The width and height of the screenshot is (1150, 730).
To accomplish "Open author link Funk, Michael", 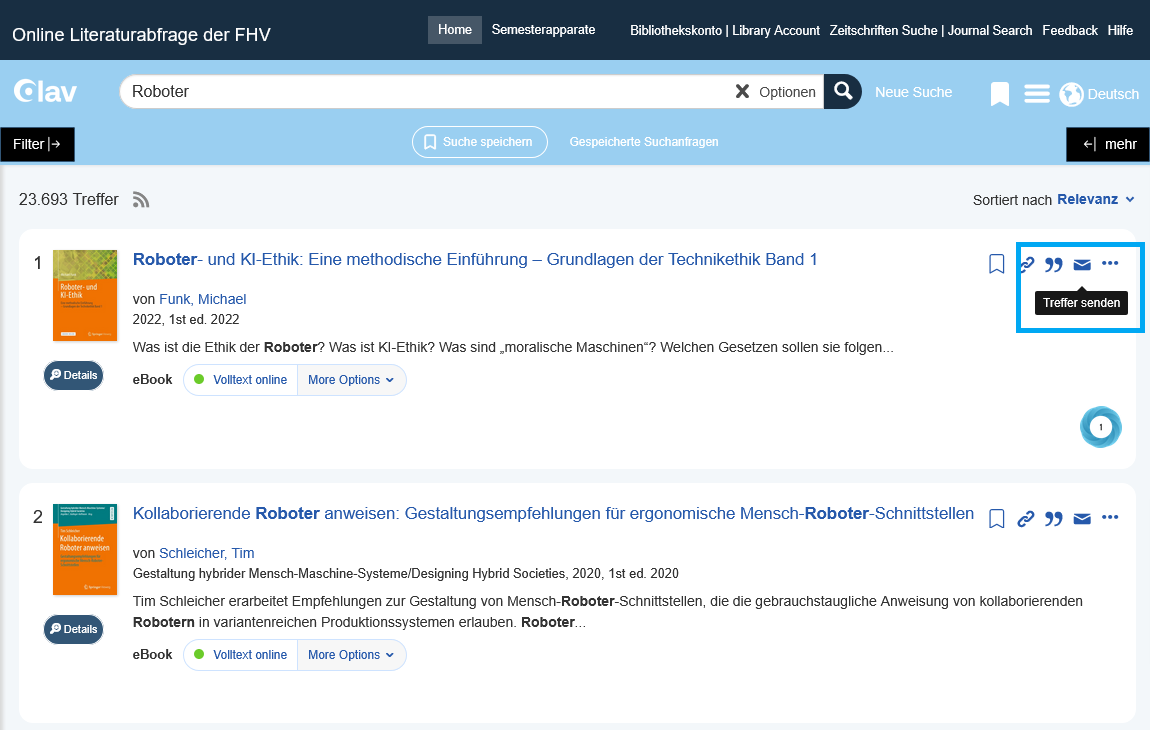I will point(202,299).
